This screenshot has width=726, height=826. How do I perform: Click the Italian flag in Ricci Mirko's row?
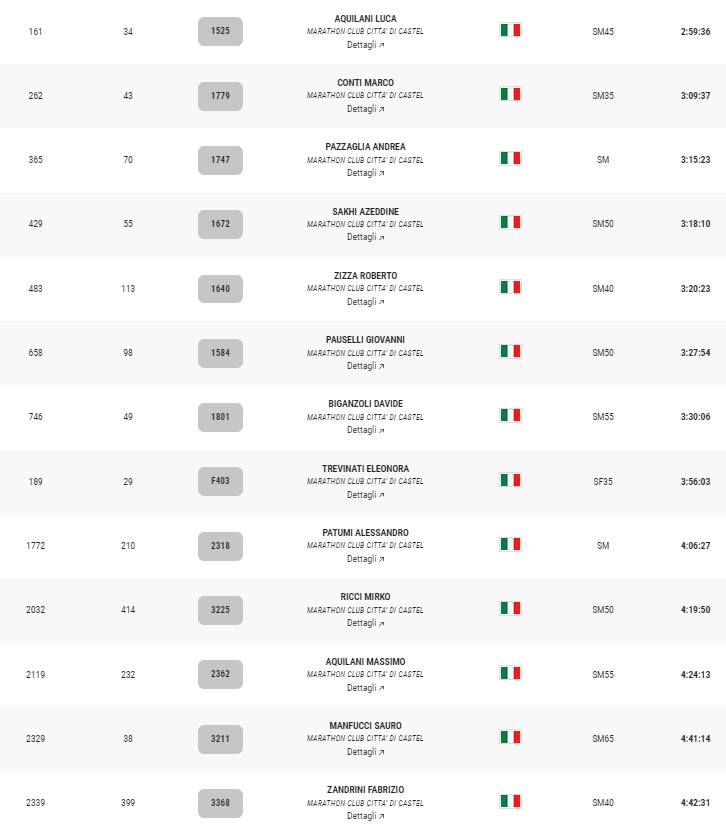coord(510,608)
